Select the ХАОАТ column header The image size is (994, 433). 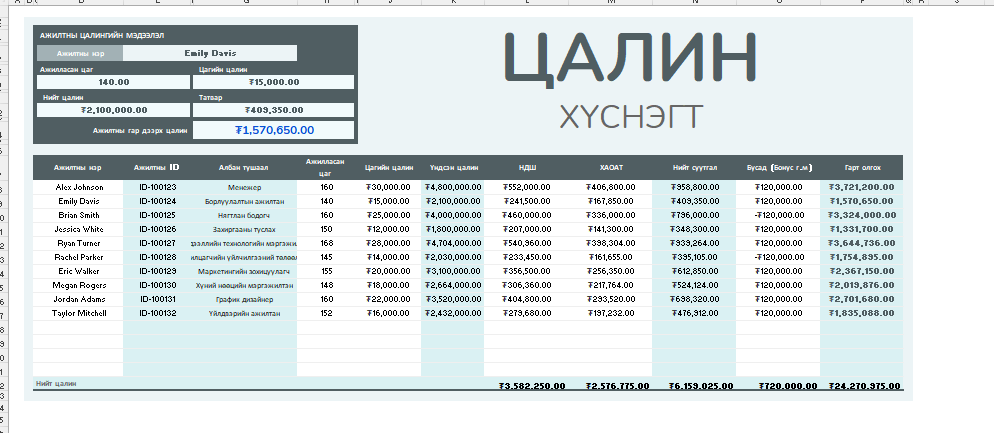[x=611, y=168]
